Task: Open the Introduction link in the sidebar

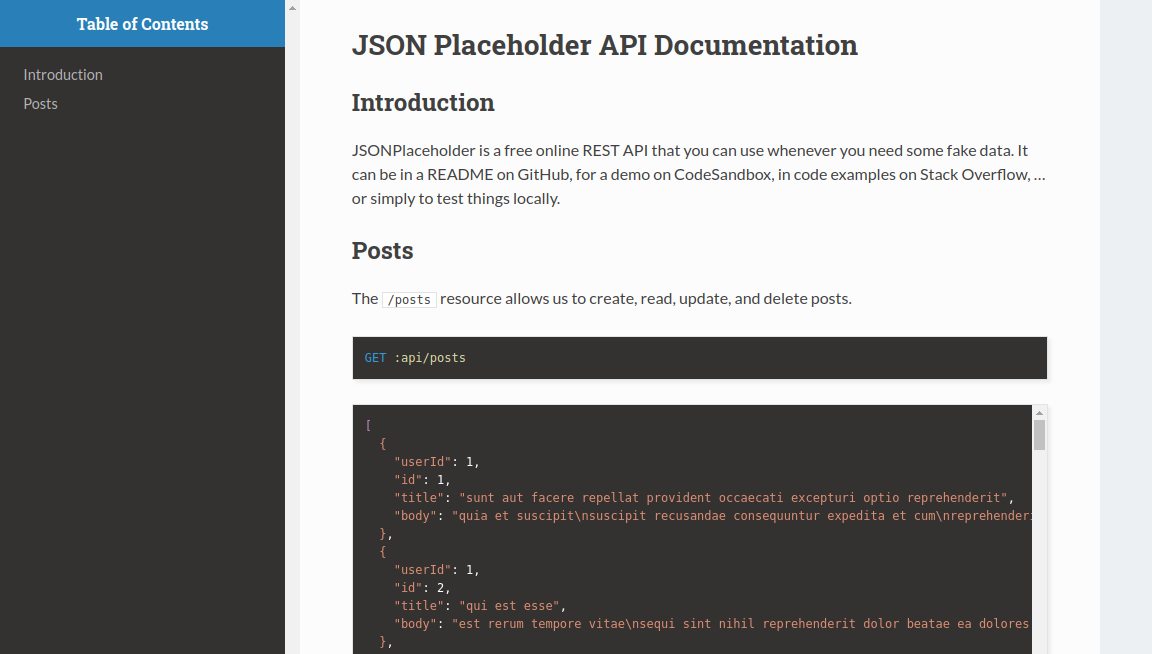Action: pyautogui.click(x=63, y=75)
